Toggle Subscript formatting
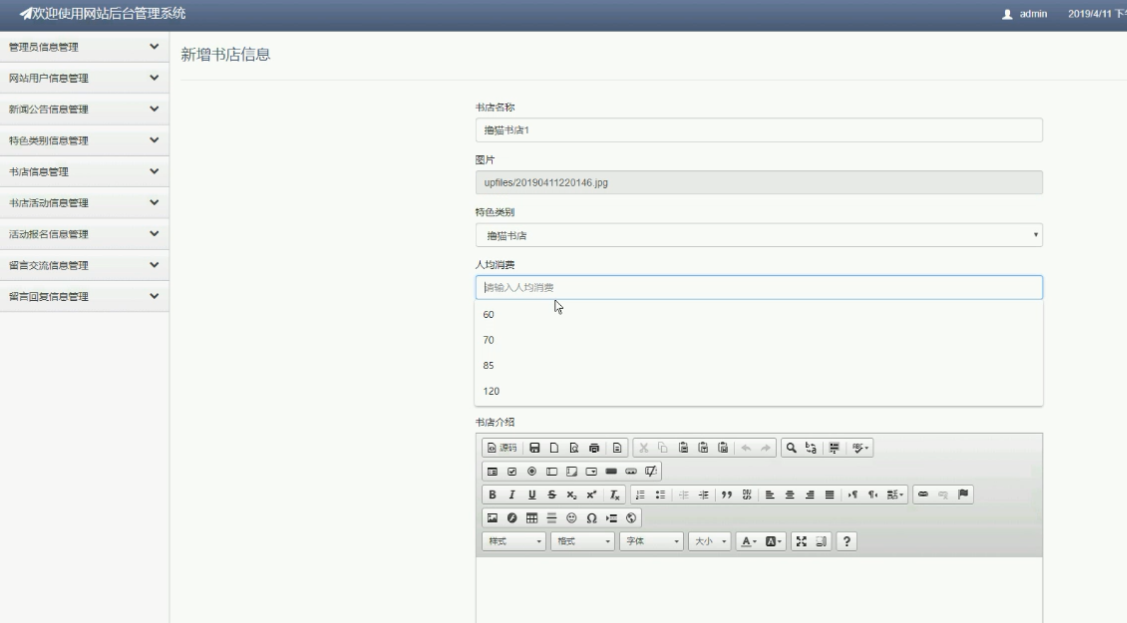 pyautogui.click(x=571, y=494)
